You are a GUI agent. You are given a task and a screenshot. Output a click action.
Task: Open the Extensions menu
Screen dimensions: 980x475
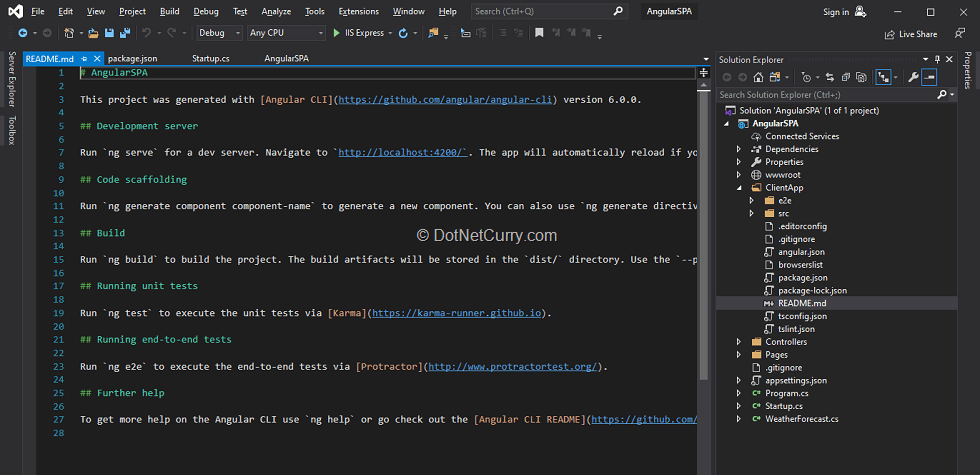click(359, 11)
